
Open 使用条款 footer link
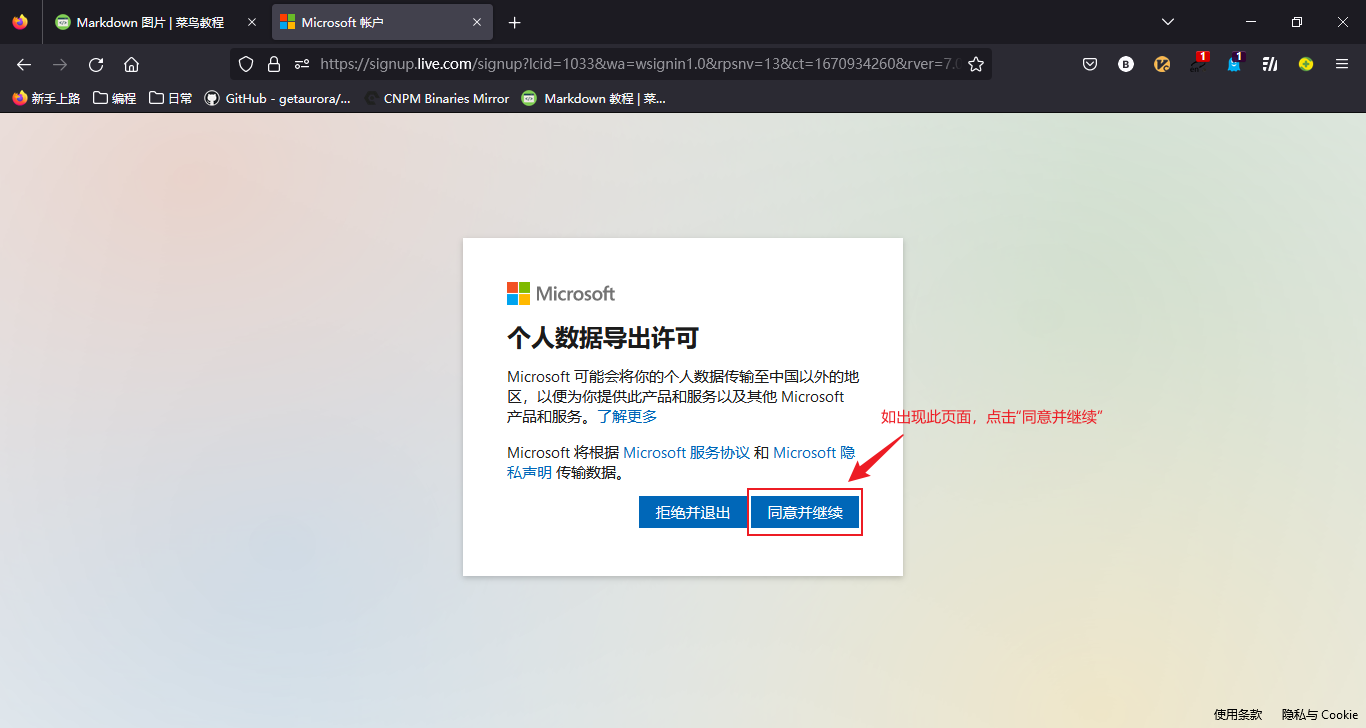(x=1238, y=714)
